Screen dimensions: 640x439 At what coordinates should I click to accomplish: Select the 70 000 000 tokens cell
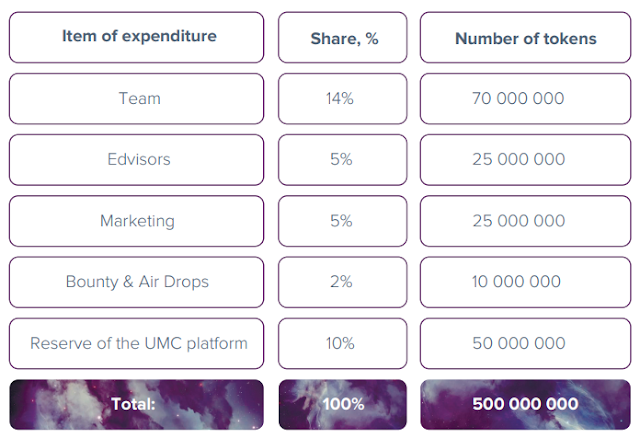526,99
